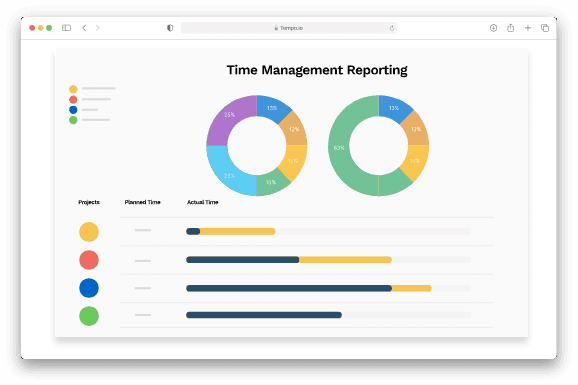Image resolution: width=578 pixels, height=385 pixels.
Task: Show the tab overview icon
Action: 545,28
